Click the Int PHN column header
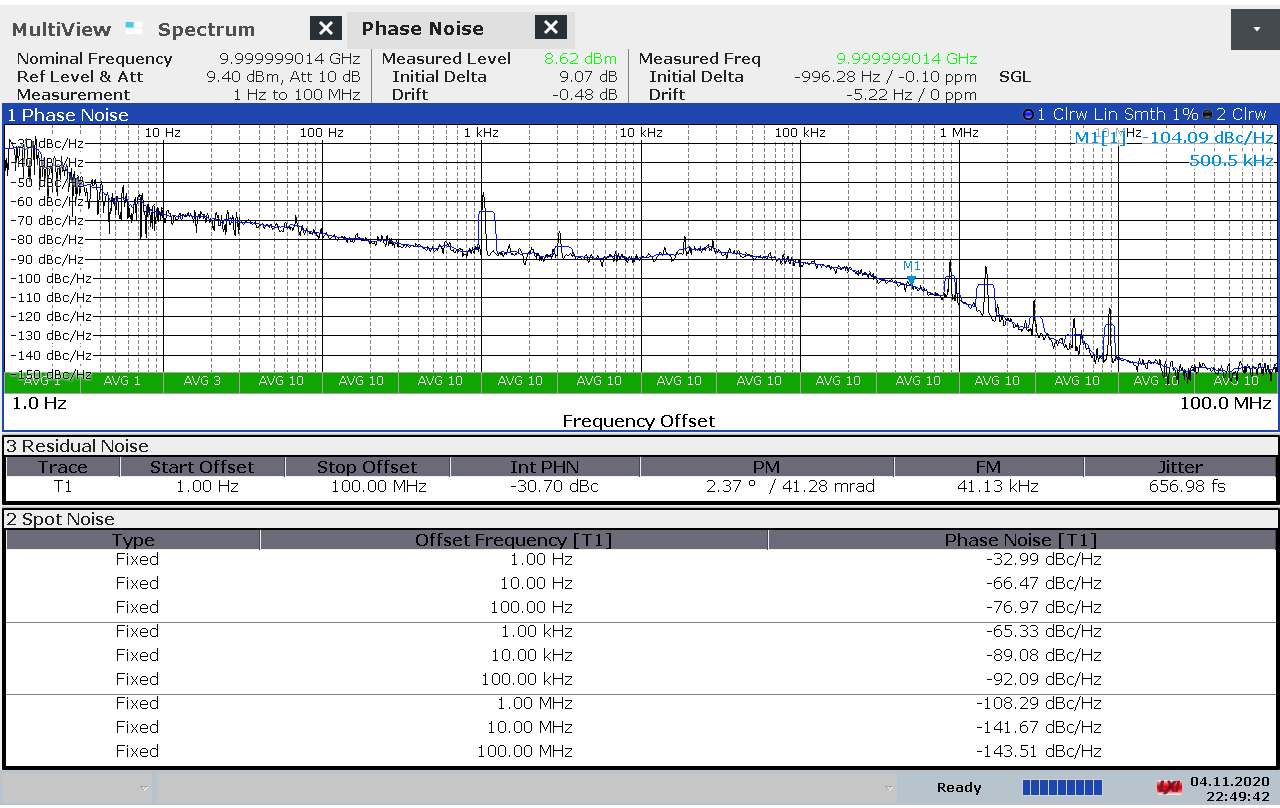 pyautogui.click(x=545, y=467)
